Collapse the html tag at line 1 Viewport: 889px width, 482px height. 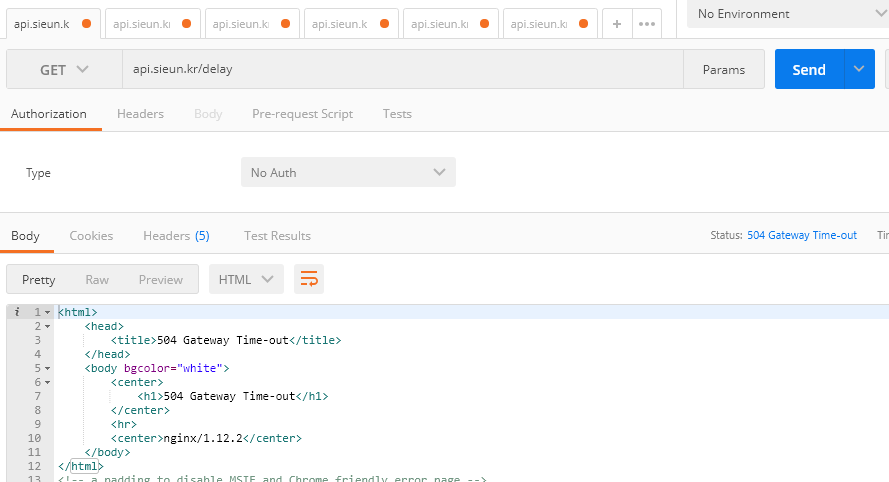point(48,312)
